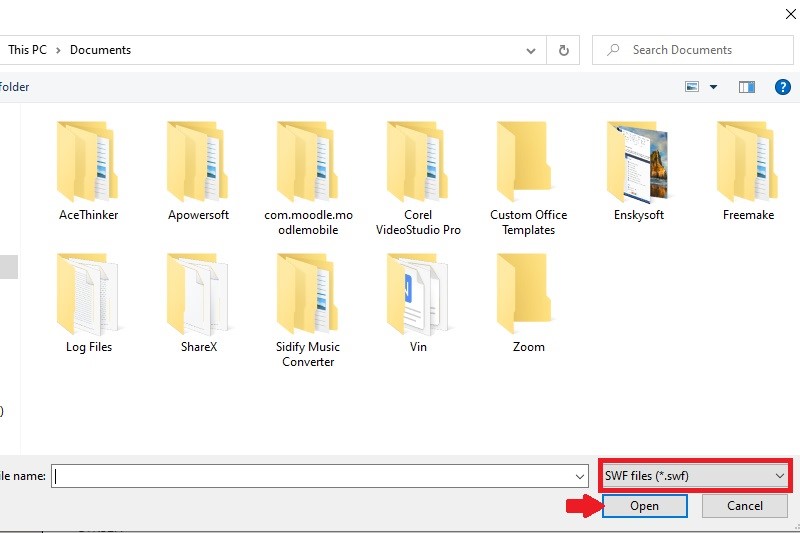800x533 pixels.
Task: Click the Cancel button
Action: click(x=744, y=506)
